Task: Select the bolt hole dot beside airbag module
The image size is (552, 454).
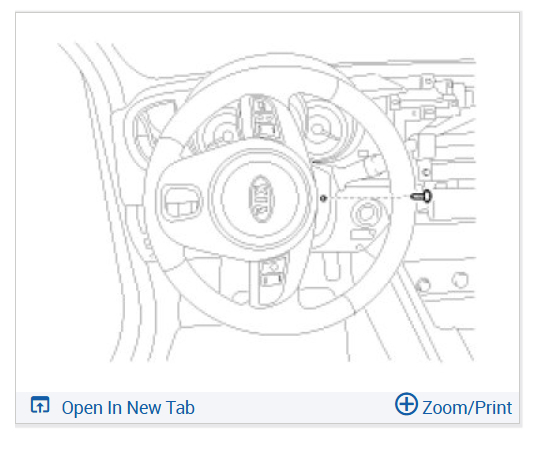Action: point(323,198)
